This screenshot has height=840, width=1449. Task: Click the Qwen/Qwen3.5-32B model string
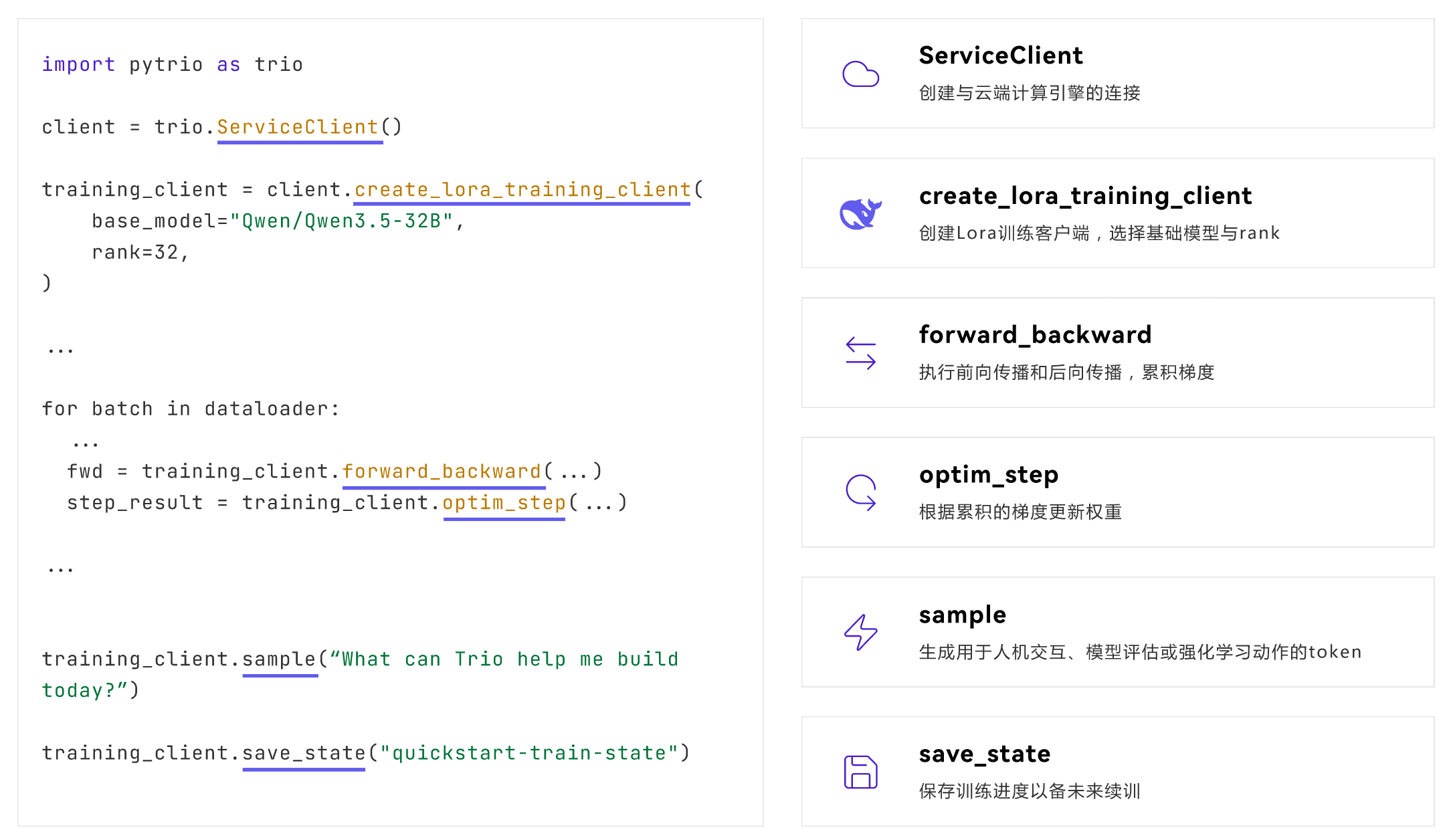coord(341,221)
